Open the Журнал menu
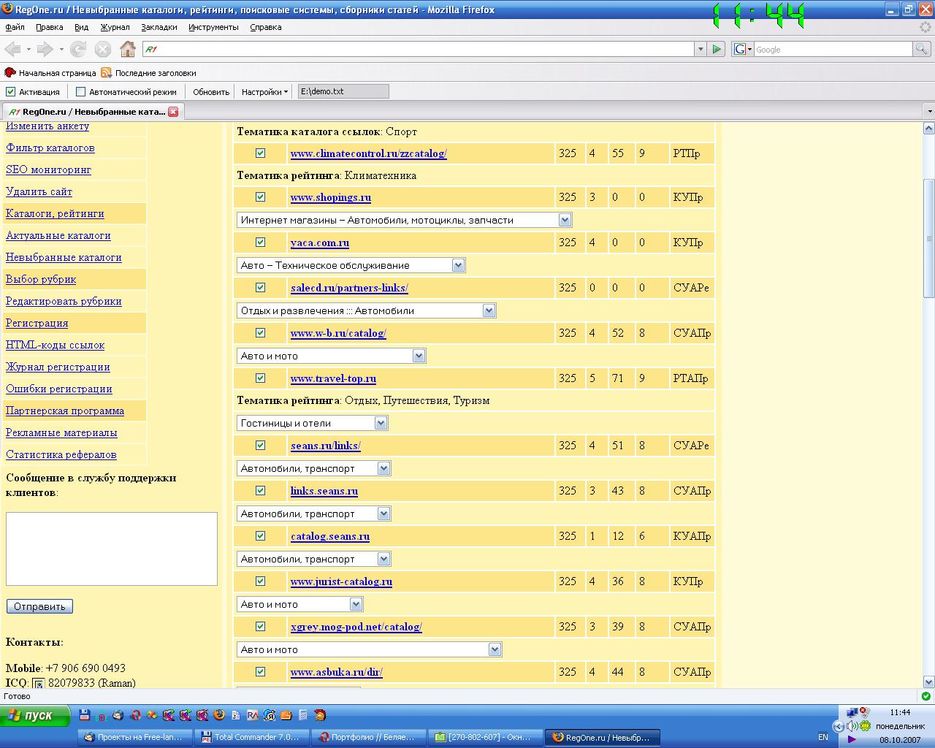935x748 pixels. [x=114, y=27]
